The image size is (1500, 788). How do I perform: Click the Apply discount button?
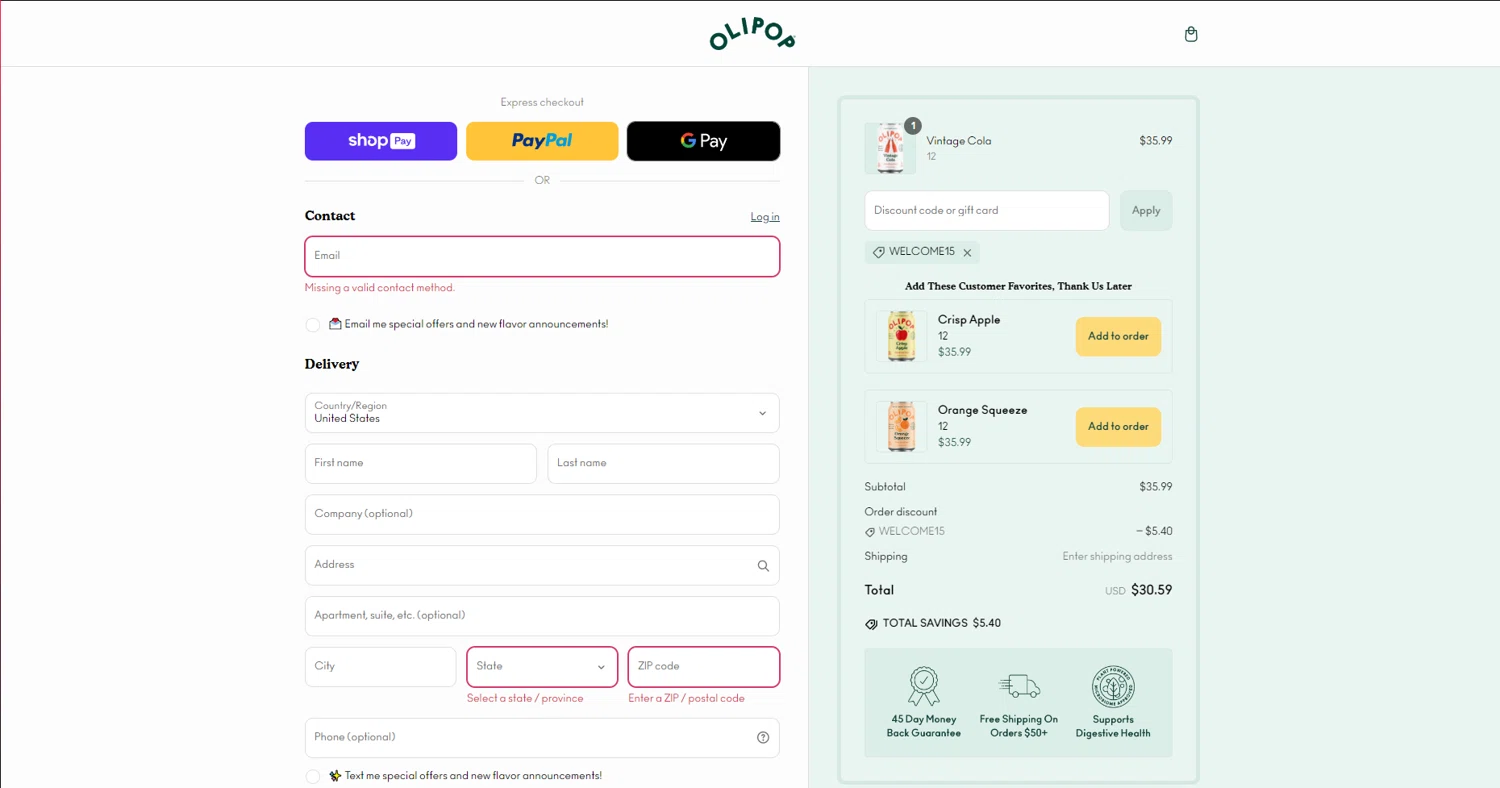1146,211
